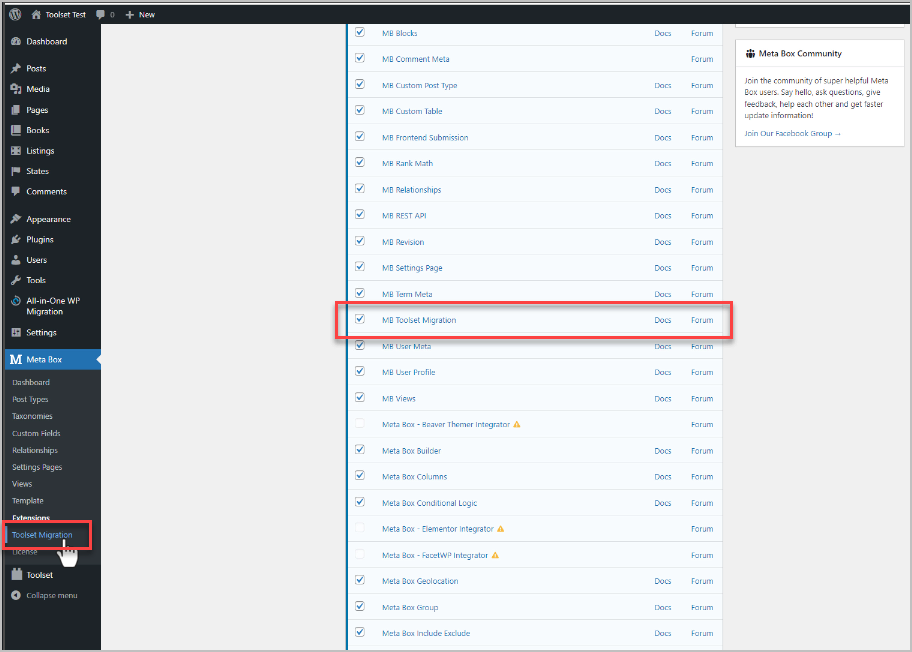Click the Dashboard gauge icon
This screenshot has width=912, height=652.
pos(16,41)
